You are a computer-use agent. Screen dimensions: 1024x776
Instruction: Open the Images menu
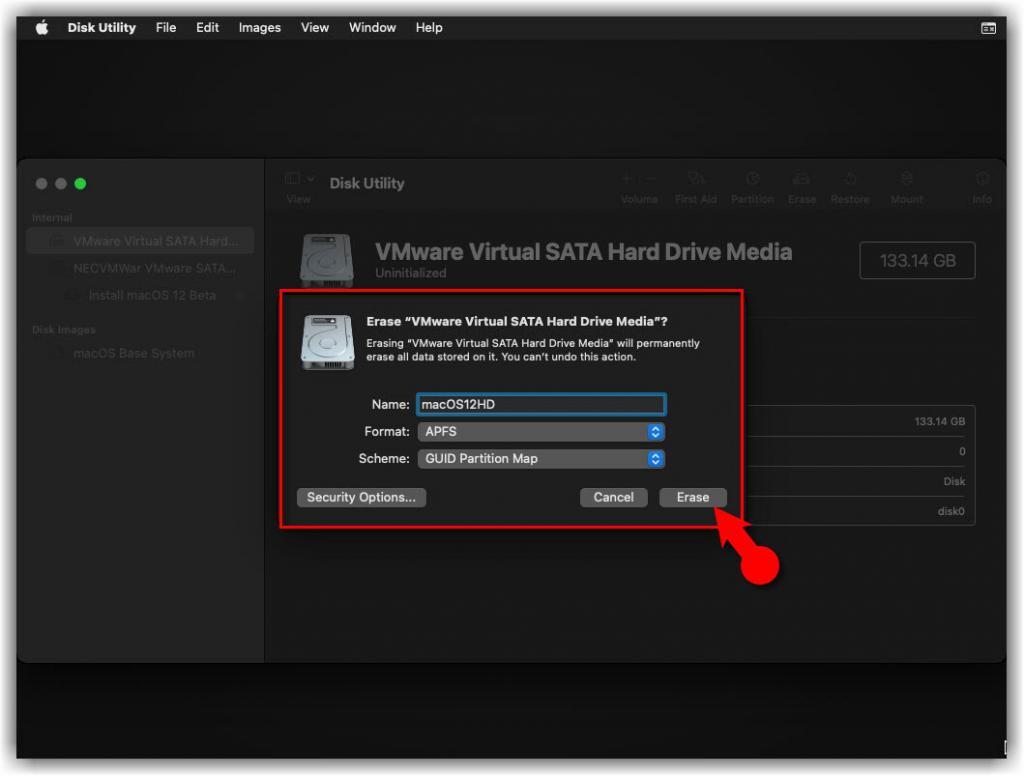click(x=259, y=27)
